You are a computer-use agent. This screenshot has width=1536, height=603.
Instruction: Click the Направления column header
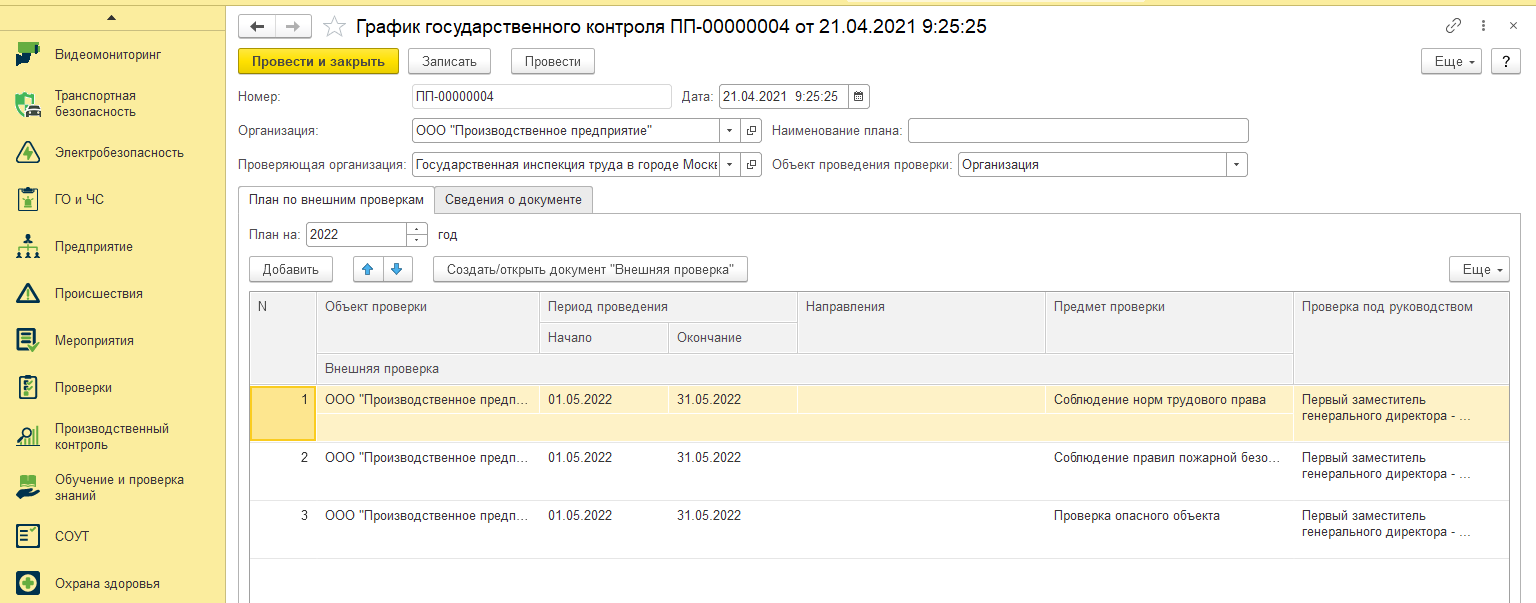921,323
